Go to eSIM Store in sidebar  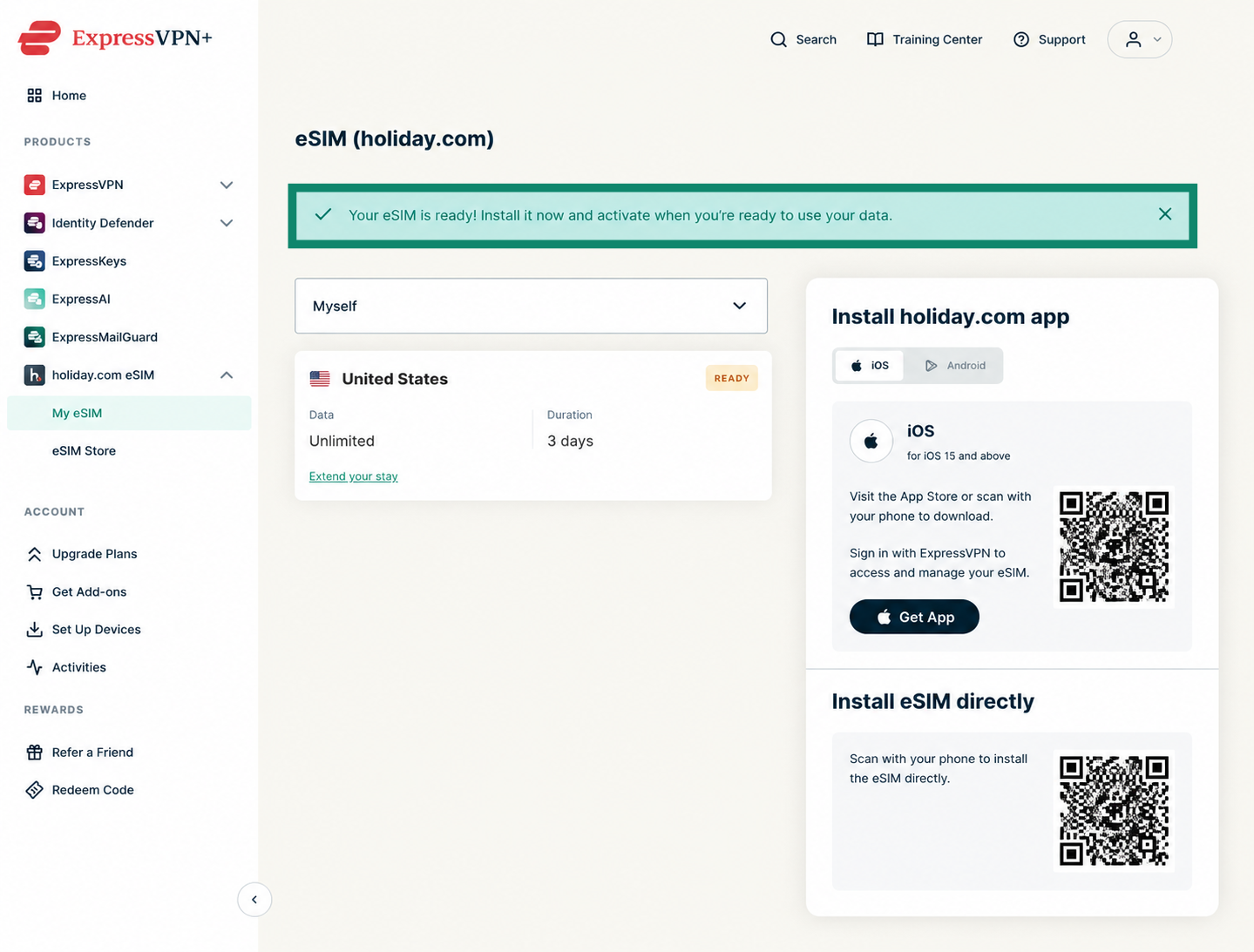(x=84, y=451)
